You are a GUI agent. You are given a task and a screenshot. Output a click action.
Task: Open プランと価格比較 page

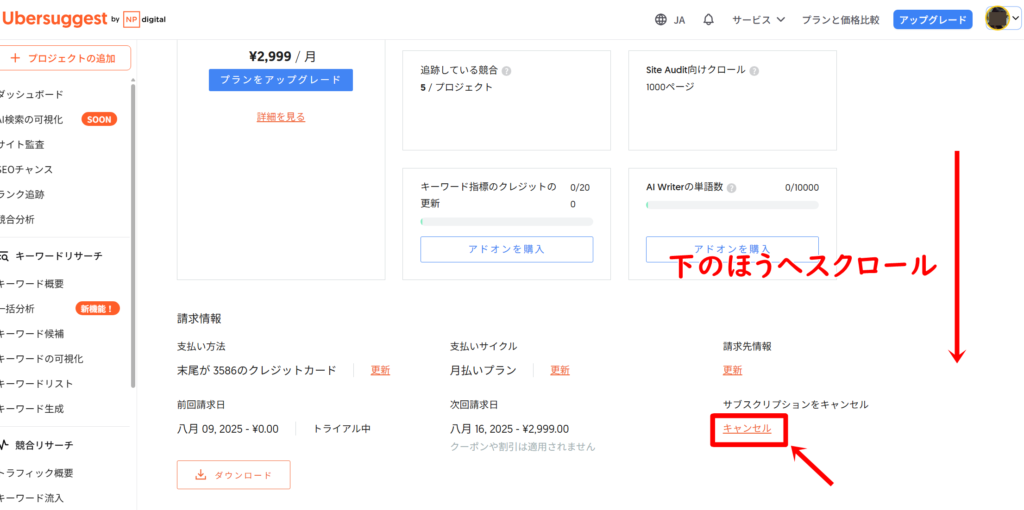840,20
